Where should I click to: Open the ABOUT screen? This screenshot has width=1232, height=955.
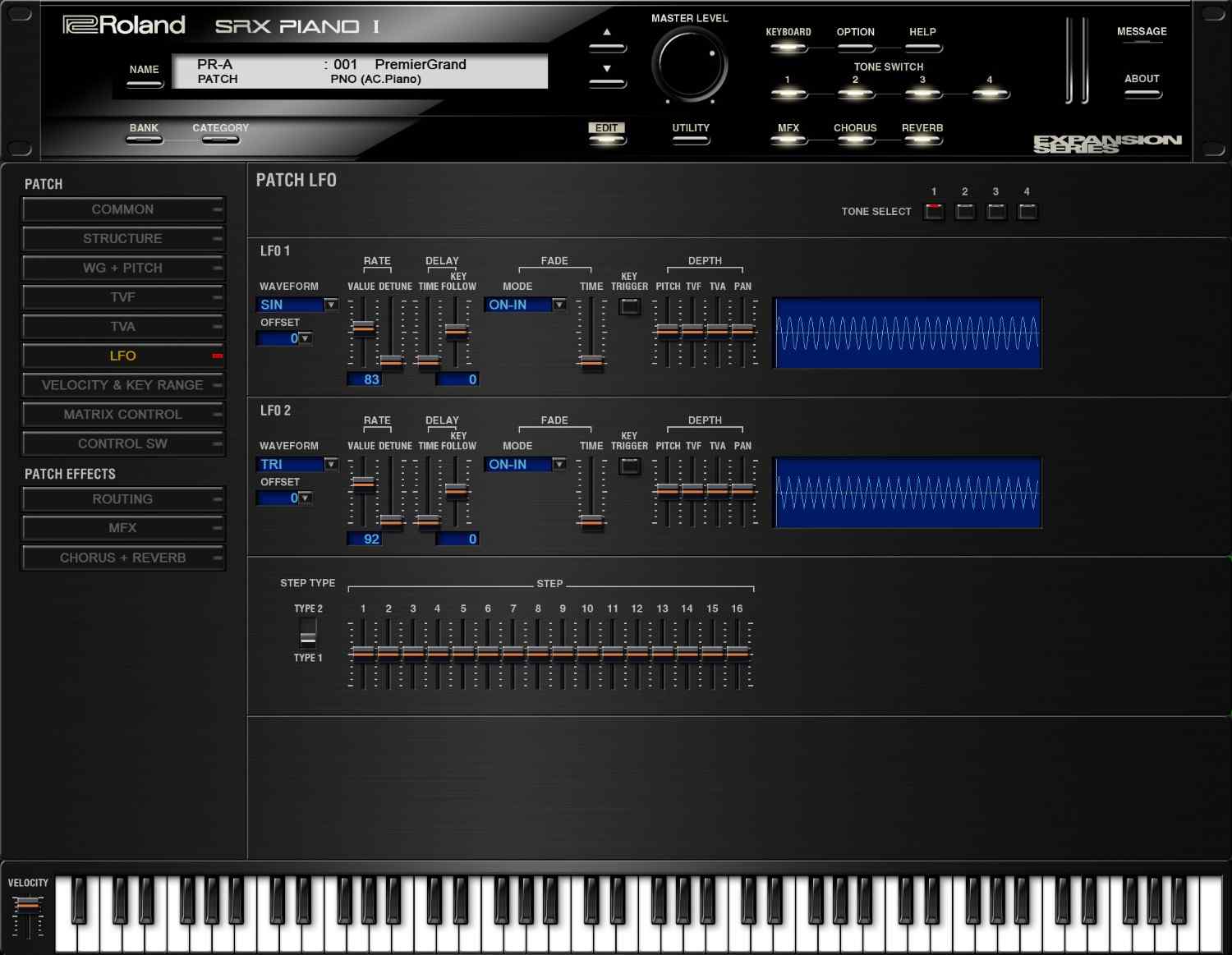point(1142,92)
